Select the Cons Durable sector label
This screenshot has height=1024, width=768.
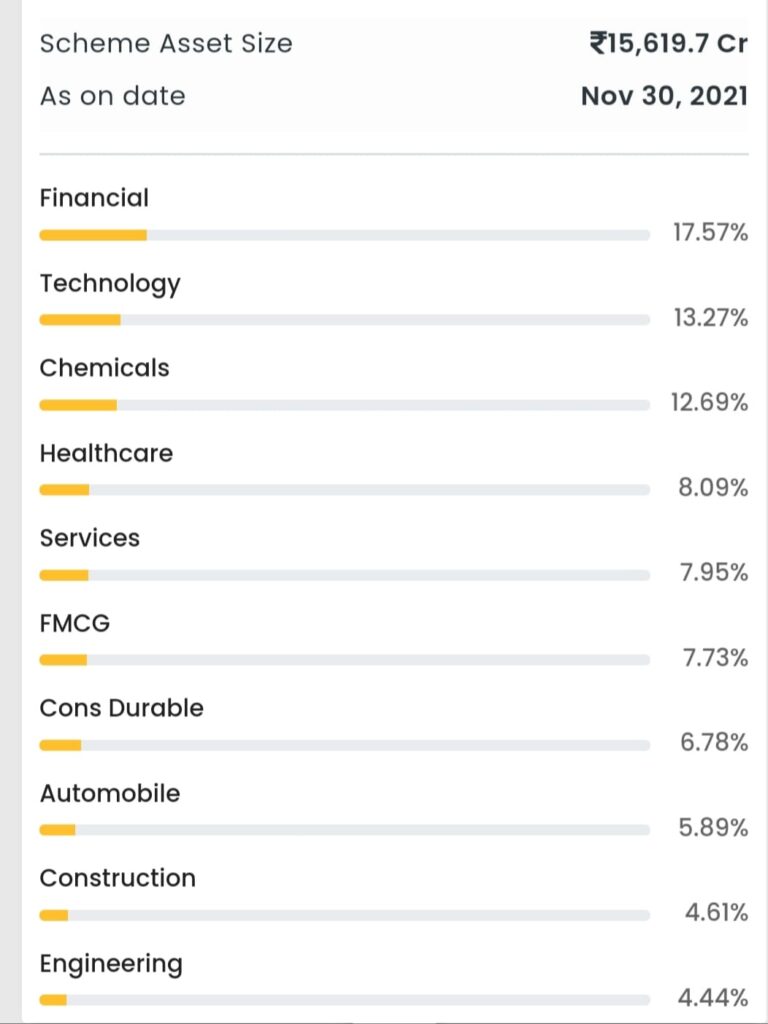pyautogui.click(x=121, y=708)
